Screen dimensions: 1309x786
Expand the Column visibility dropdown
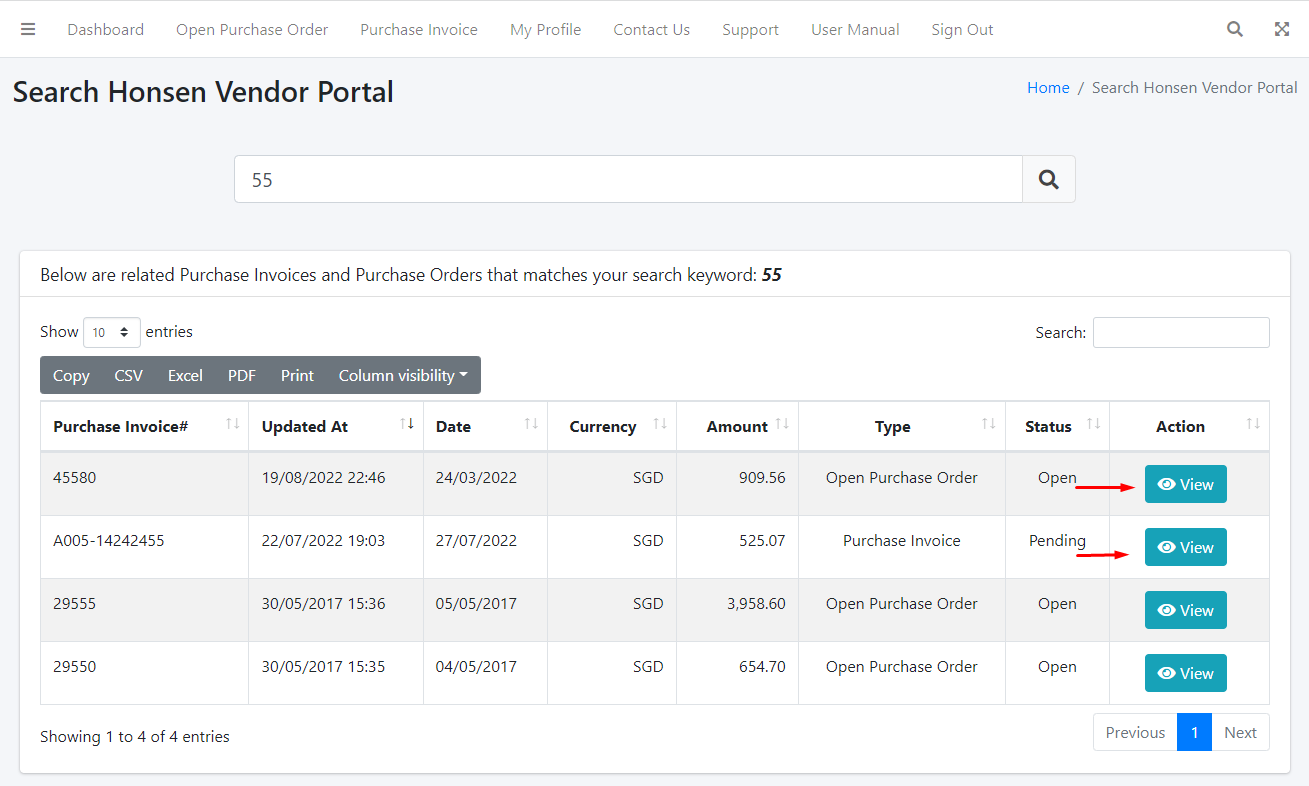(403, 375)
